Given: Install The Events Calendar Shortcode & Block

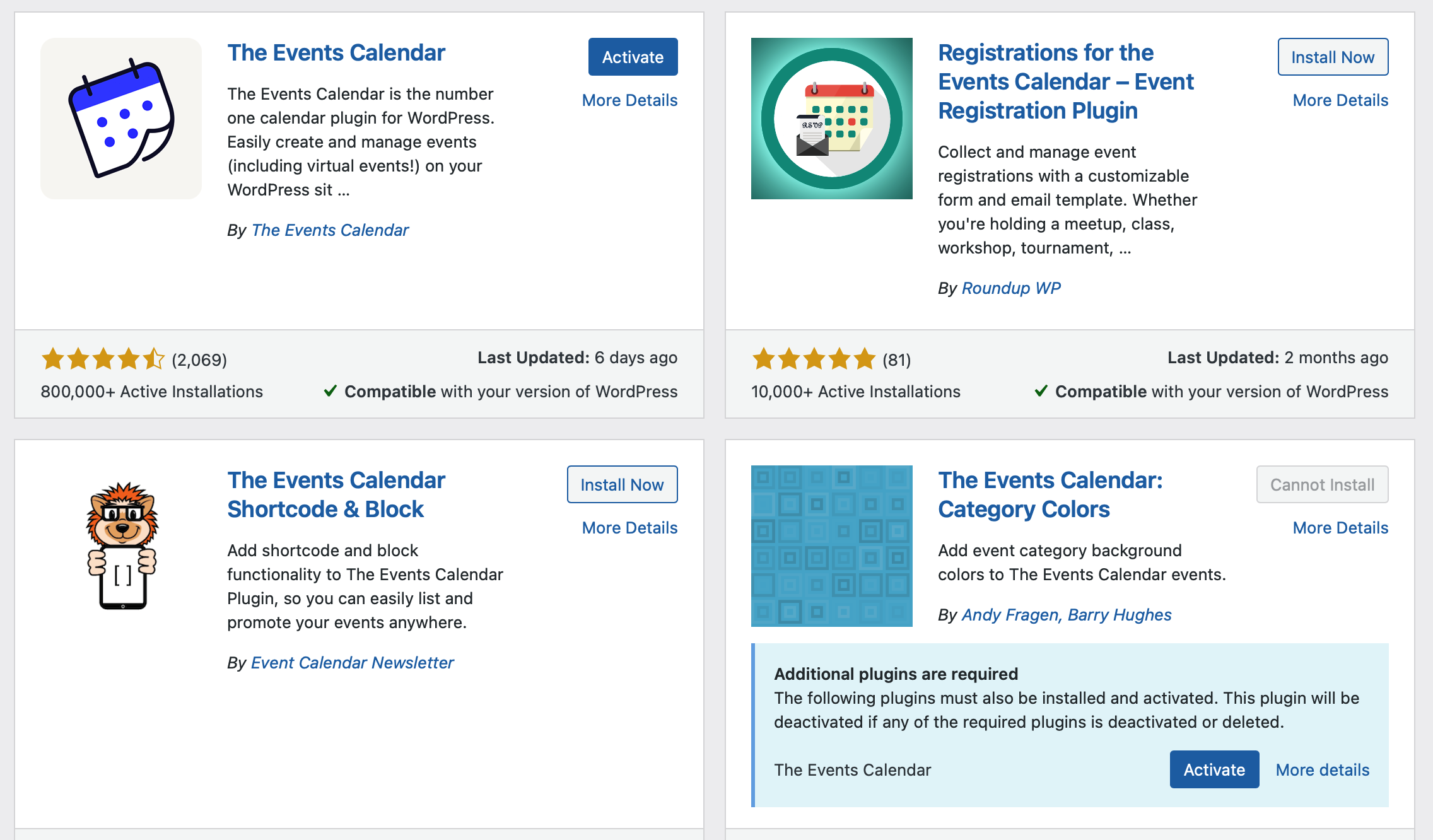Looking at the screenshot, I should click(622, 484).
